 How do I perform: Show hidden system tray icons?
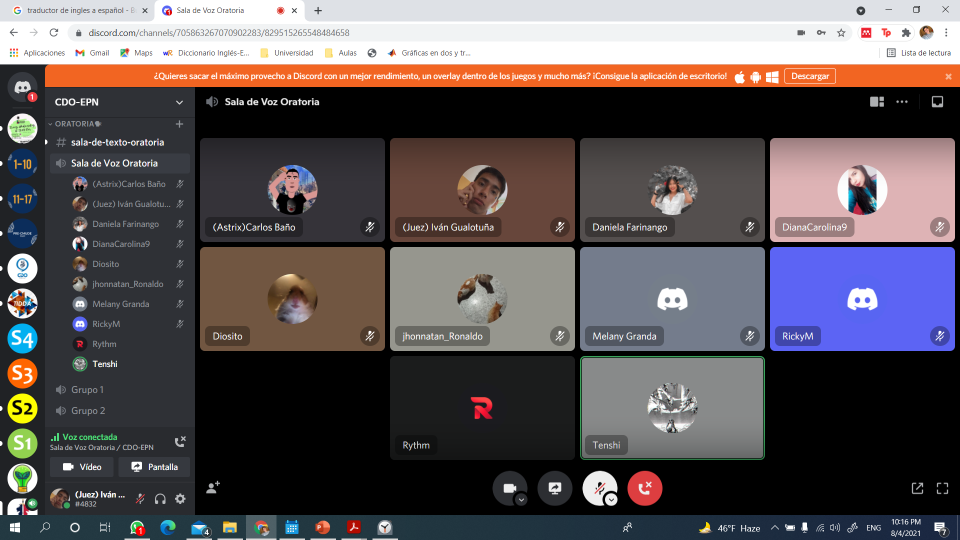pyautogui.click(x=774, y=527)
